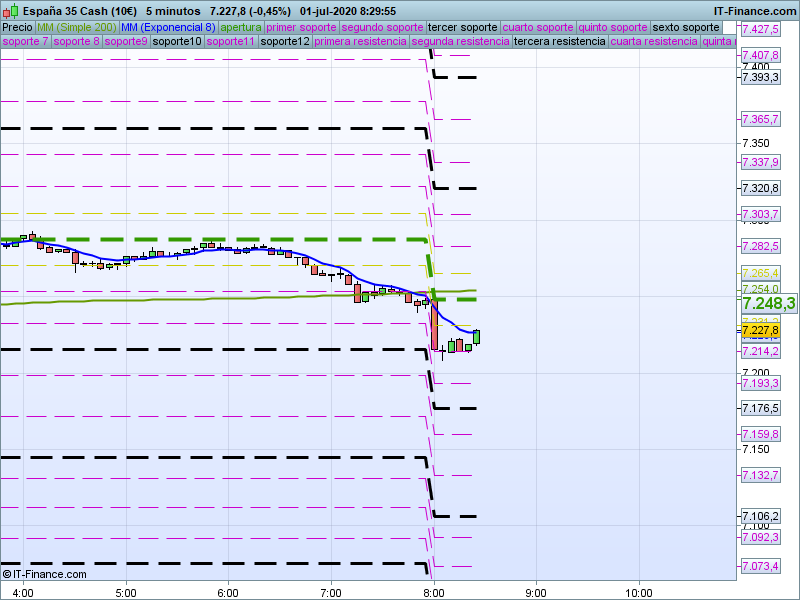Select the MM (Simple 200) indicator label
The image size is (800, 600).
pos(77,28)
